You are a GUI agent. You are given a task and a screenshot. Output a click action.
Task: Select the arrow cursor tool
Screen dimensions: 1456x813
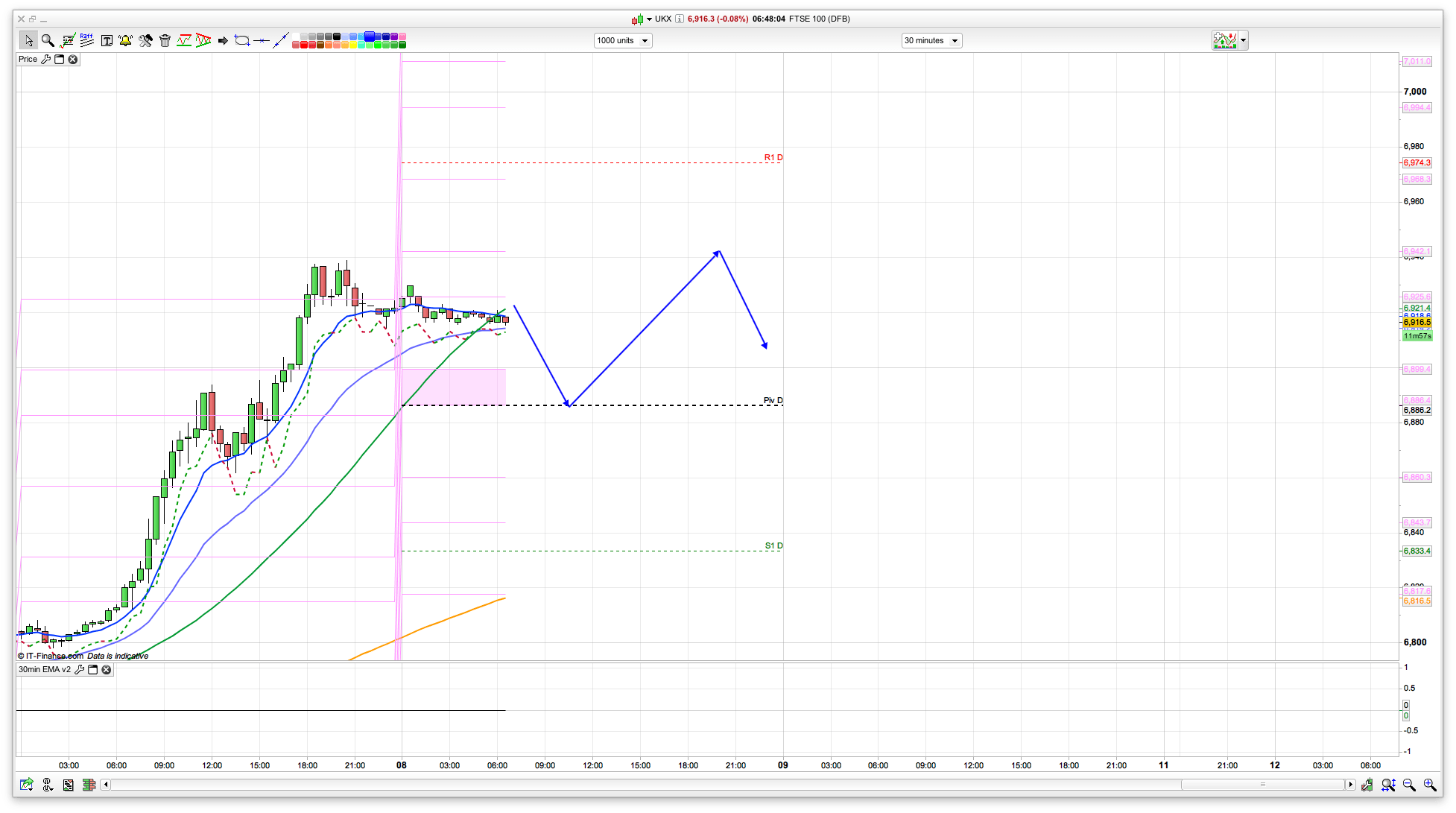[x=28, y=41]
